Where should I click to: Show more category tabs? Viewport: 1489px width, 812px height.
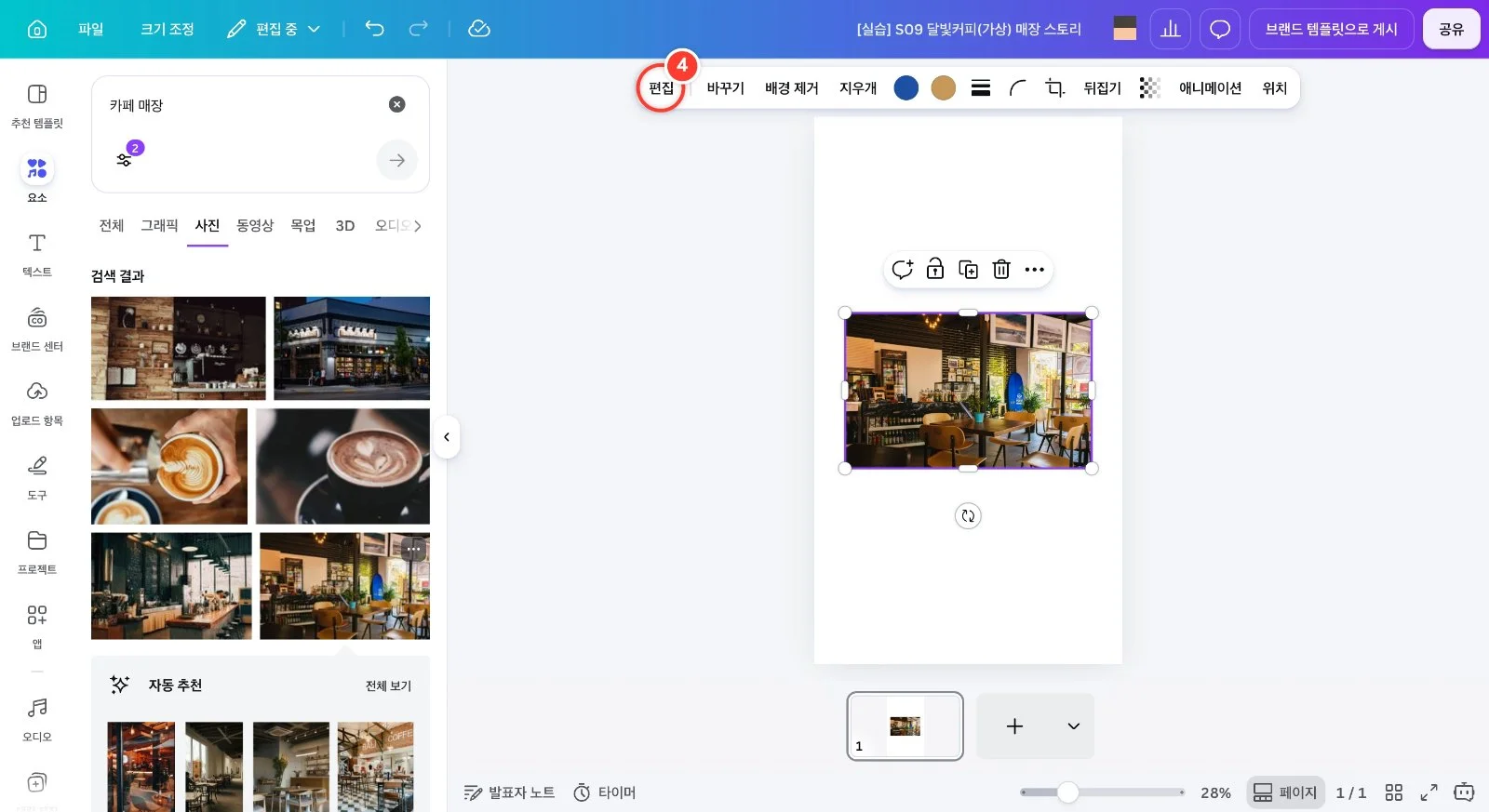418,225
